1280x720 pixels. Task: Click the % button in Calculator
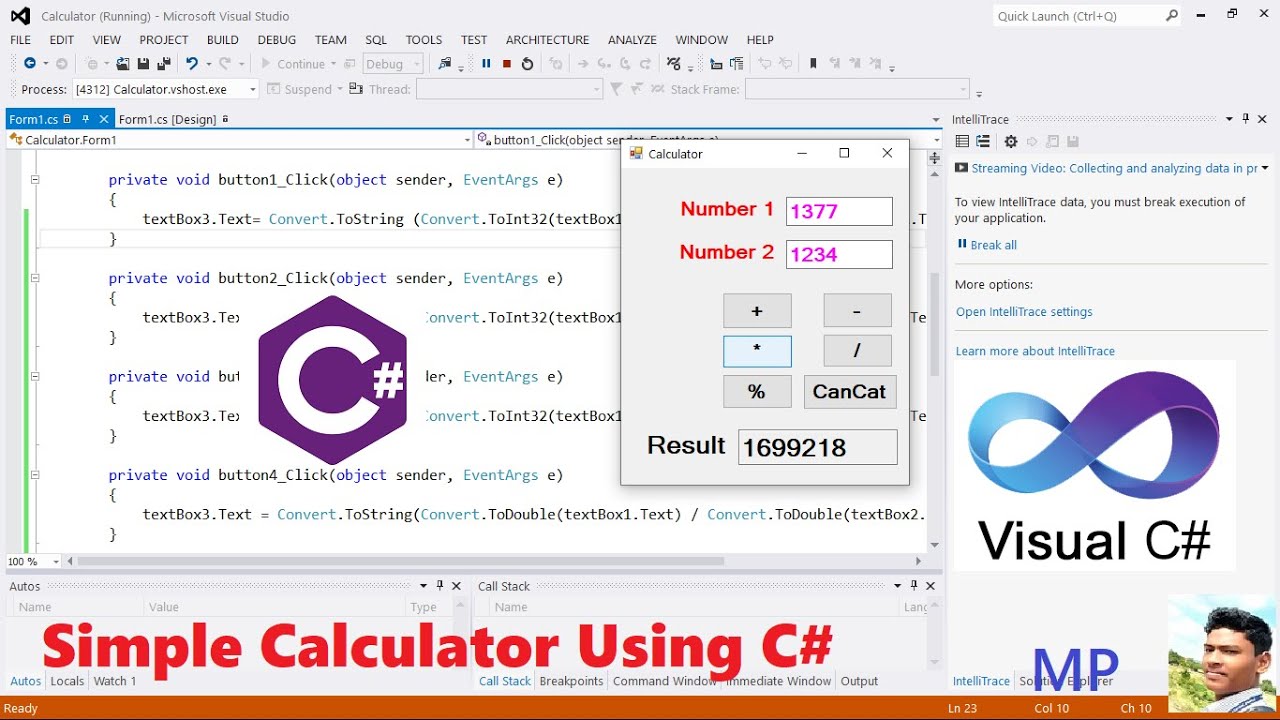pyautogui.click(x=757, y=392)
